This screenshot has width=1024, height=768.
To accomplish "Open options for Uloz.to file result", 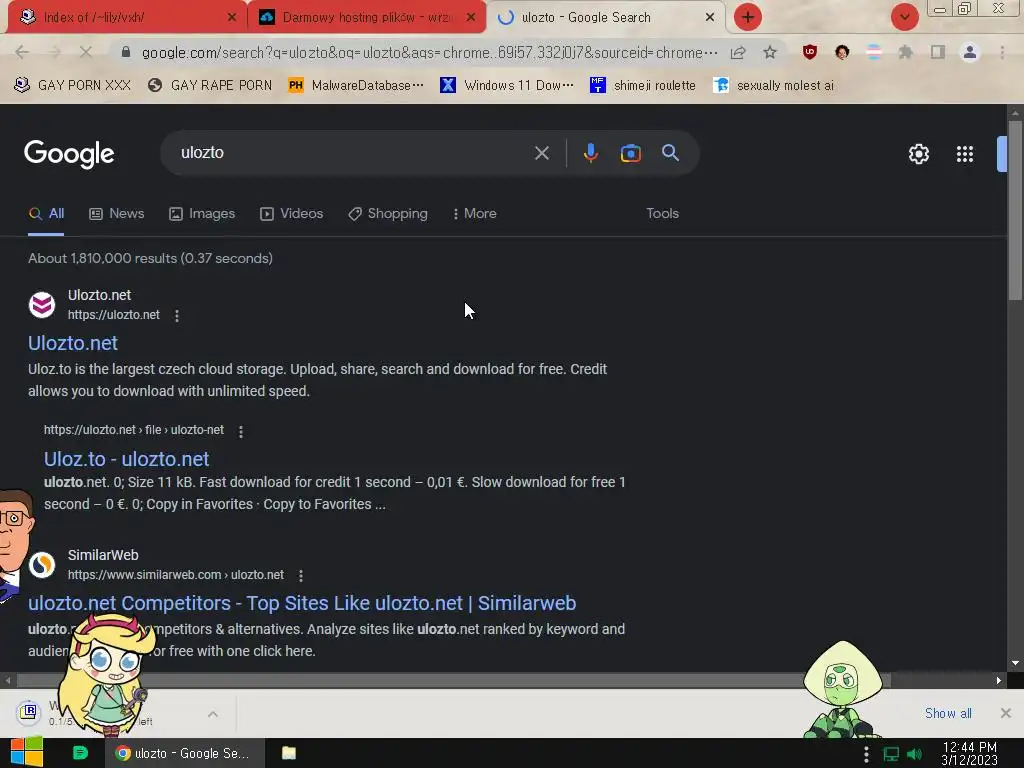I will (240, 432).
